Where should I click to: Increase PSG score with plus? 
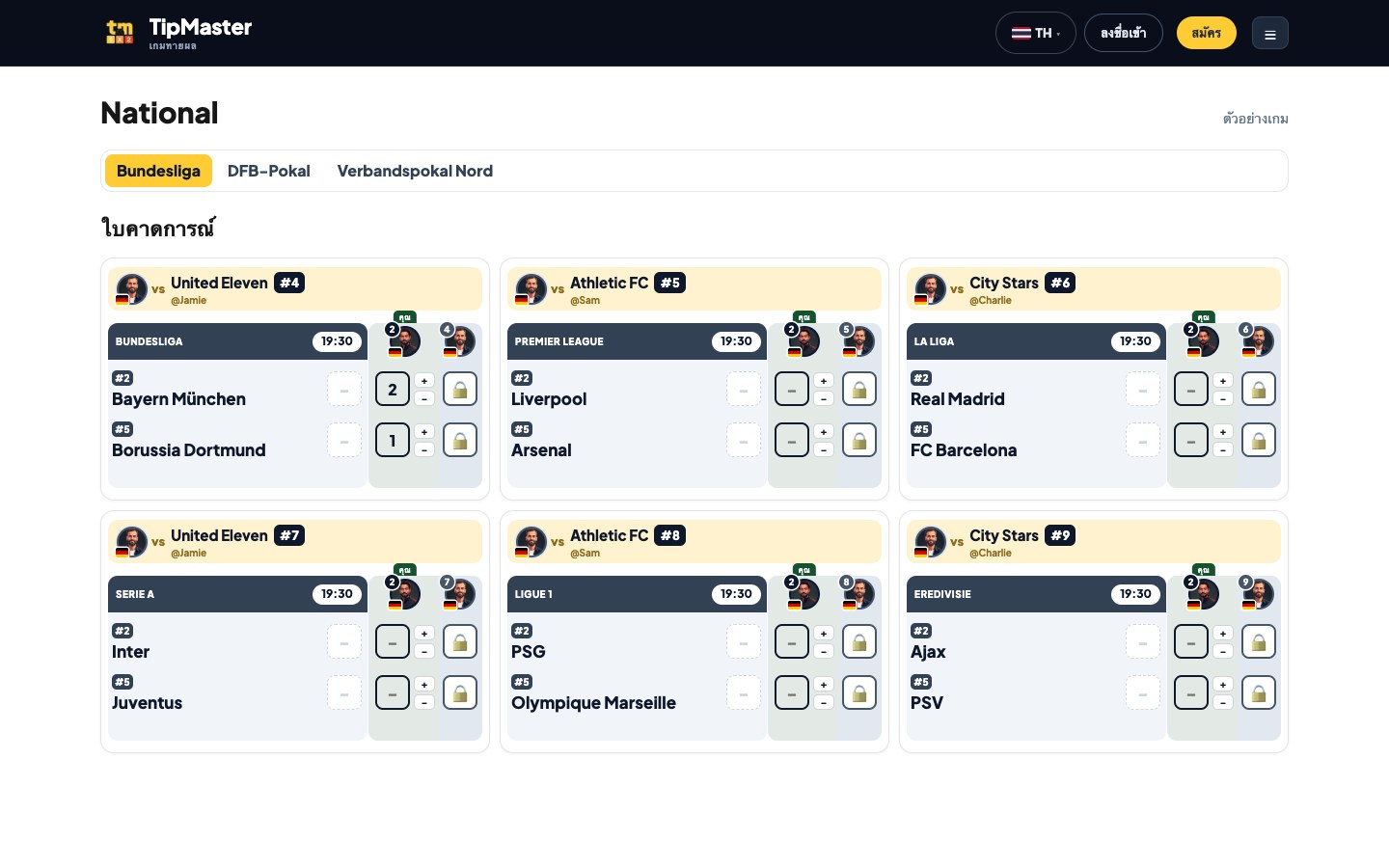pos(824,634)
